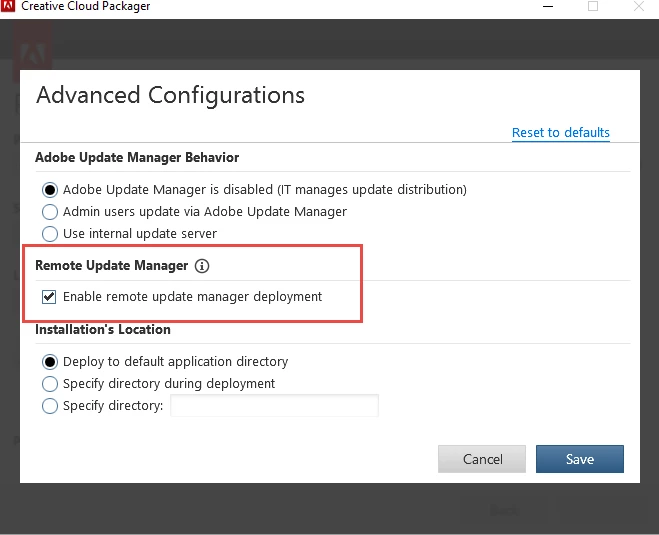Click Adobe Update Manager Behavior section heading
The height and width of the screenshot is (535, 659).
point(137,158)
